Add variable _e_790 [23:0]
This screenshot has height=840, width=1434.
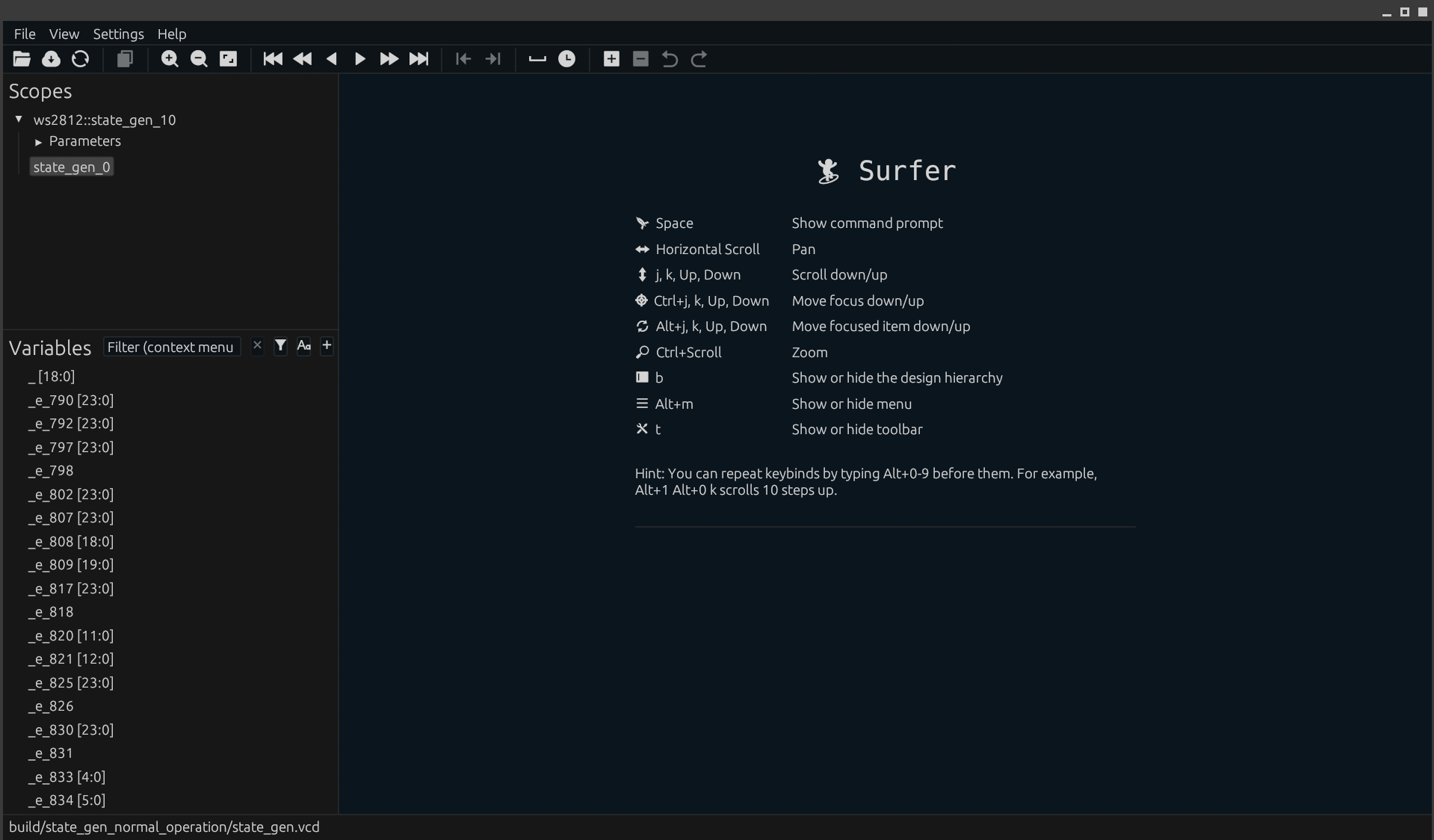(71, 401)
